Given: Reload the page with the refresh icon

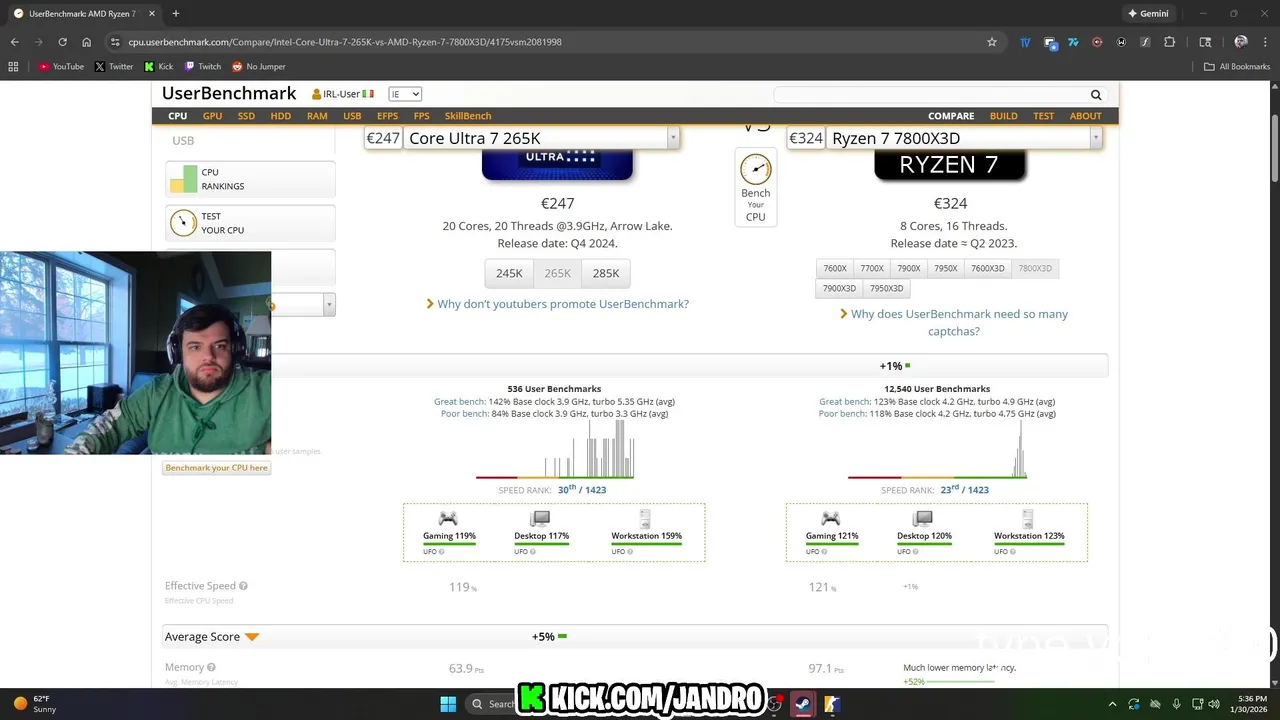Looking at the screenshot, I should tap(62, 42).
